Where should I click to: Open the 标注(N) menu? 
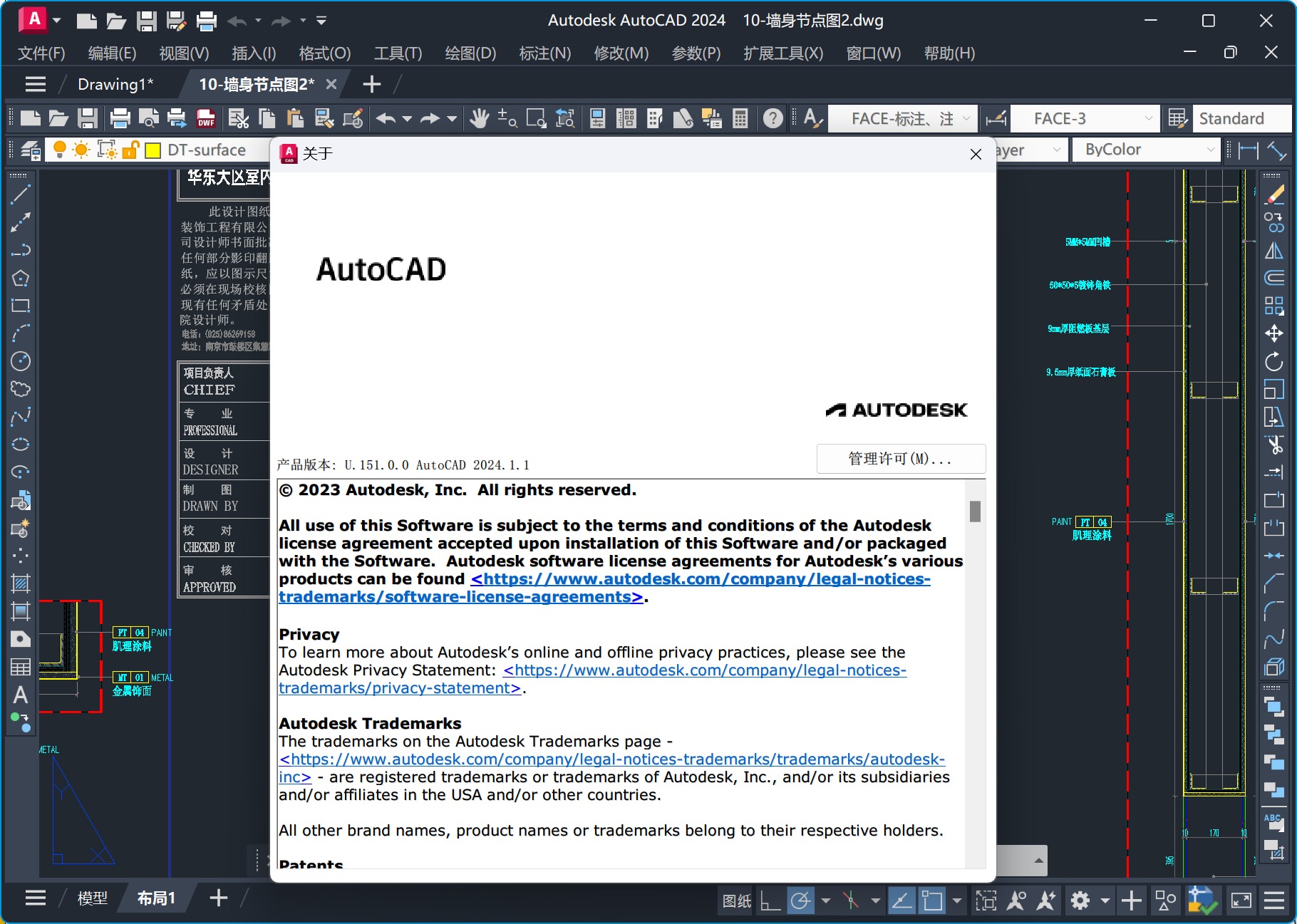[545, 53]
